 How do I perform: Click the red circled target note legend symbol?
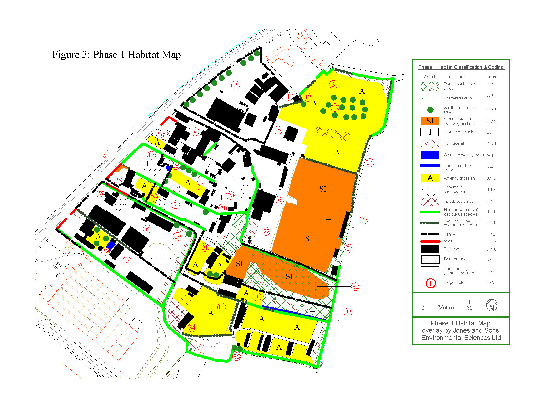point(431,283)
